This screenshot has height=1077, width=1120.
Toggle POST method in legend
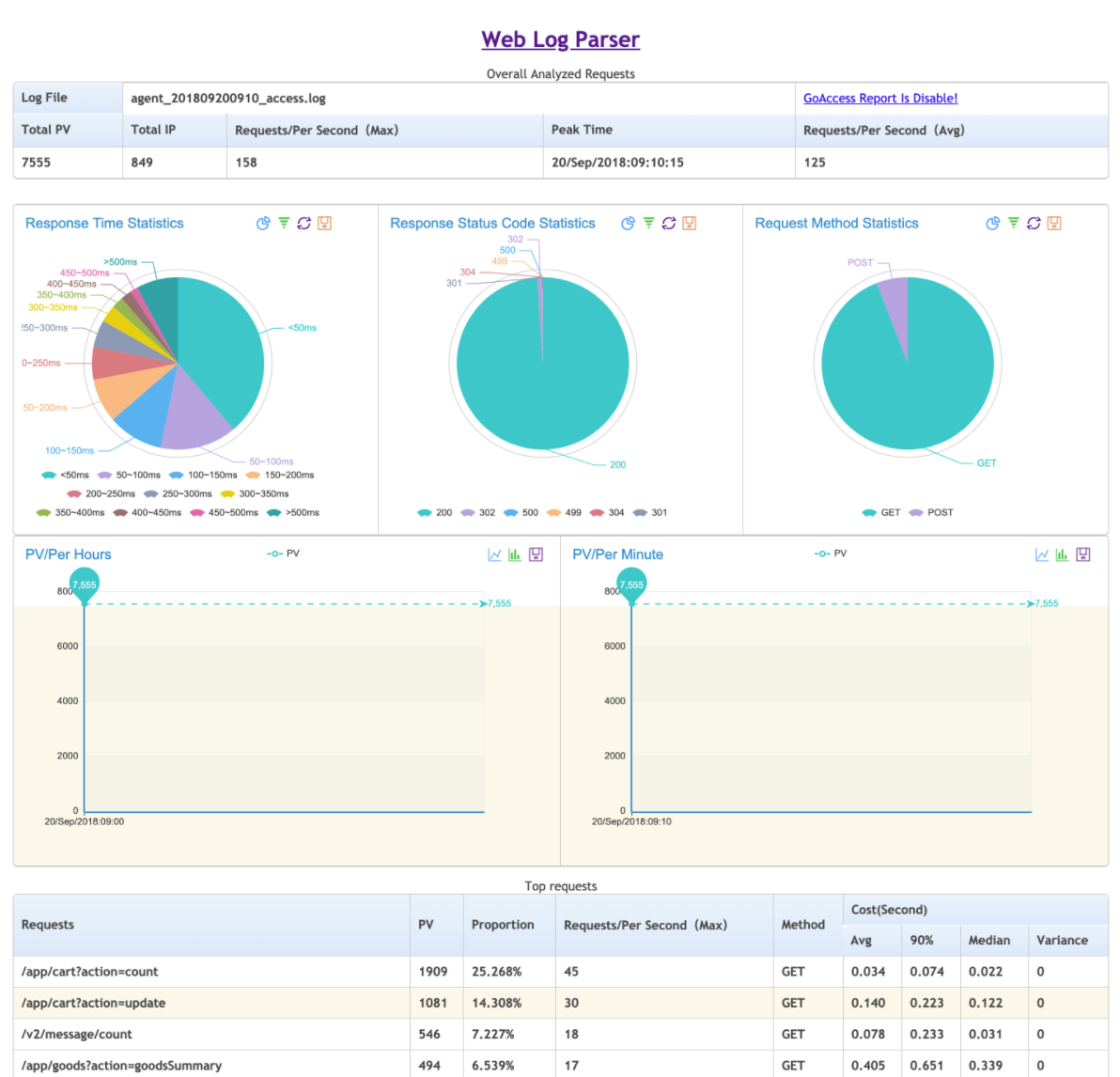click(x=931, y=512)
